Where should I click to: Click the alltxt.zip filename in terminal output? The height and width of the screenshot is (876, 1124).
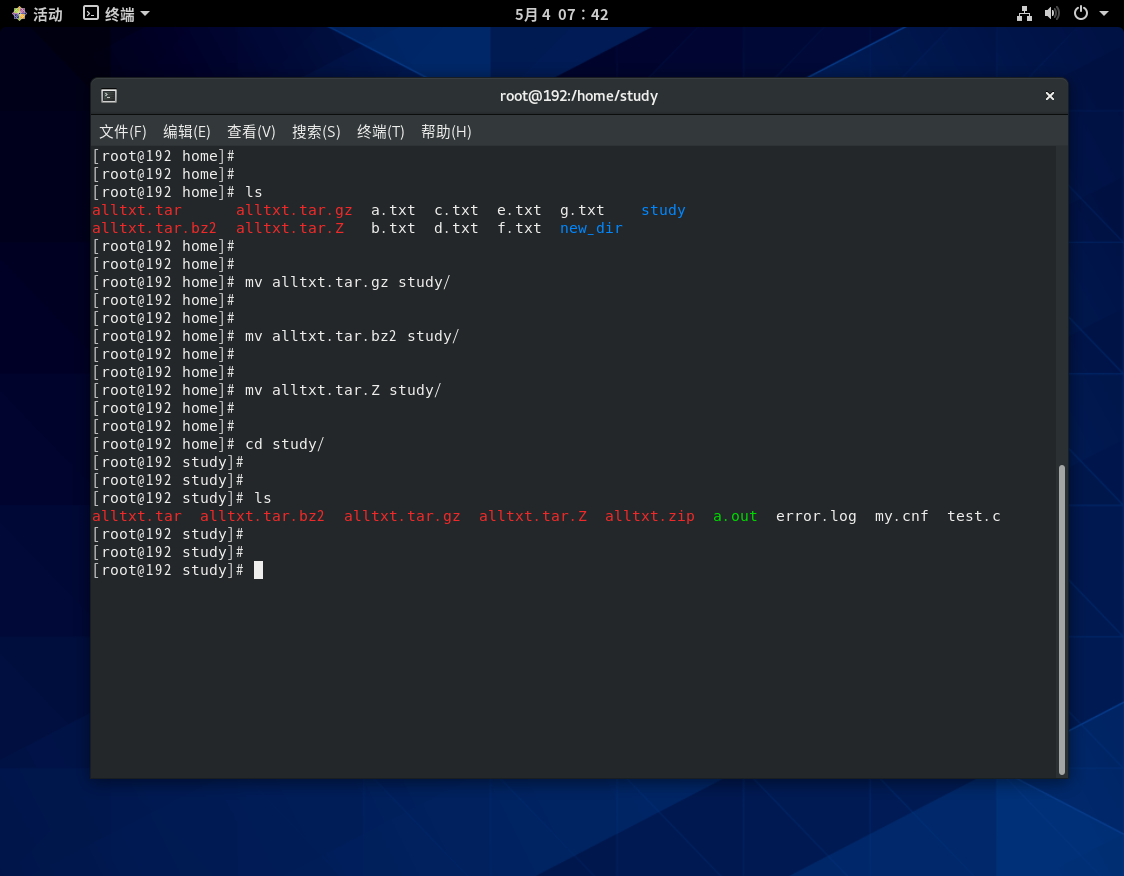[649, 516]
